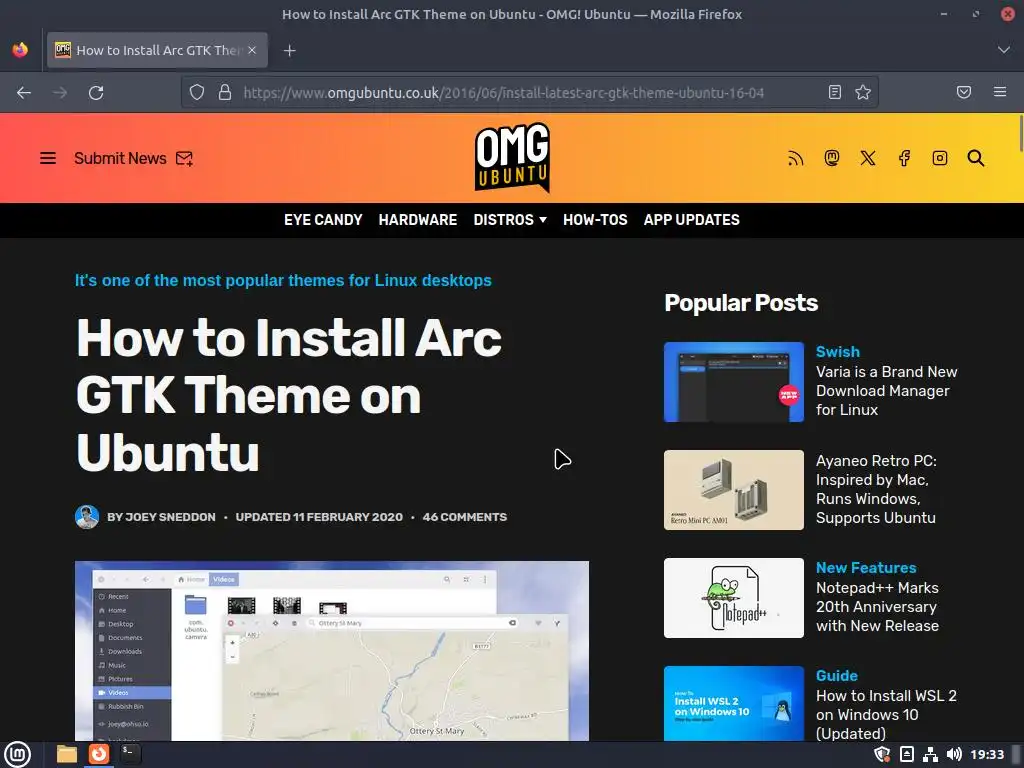Image resolution: width=1024 pixels, height=768 pixels.
Task: Open the Facebook social icon
Action: click(x=904, y=158)
